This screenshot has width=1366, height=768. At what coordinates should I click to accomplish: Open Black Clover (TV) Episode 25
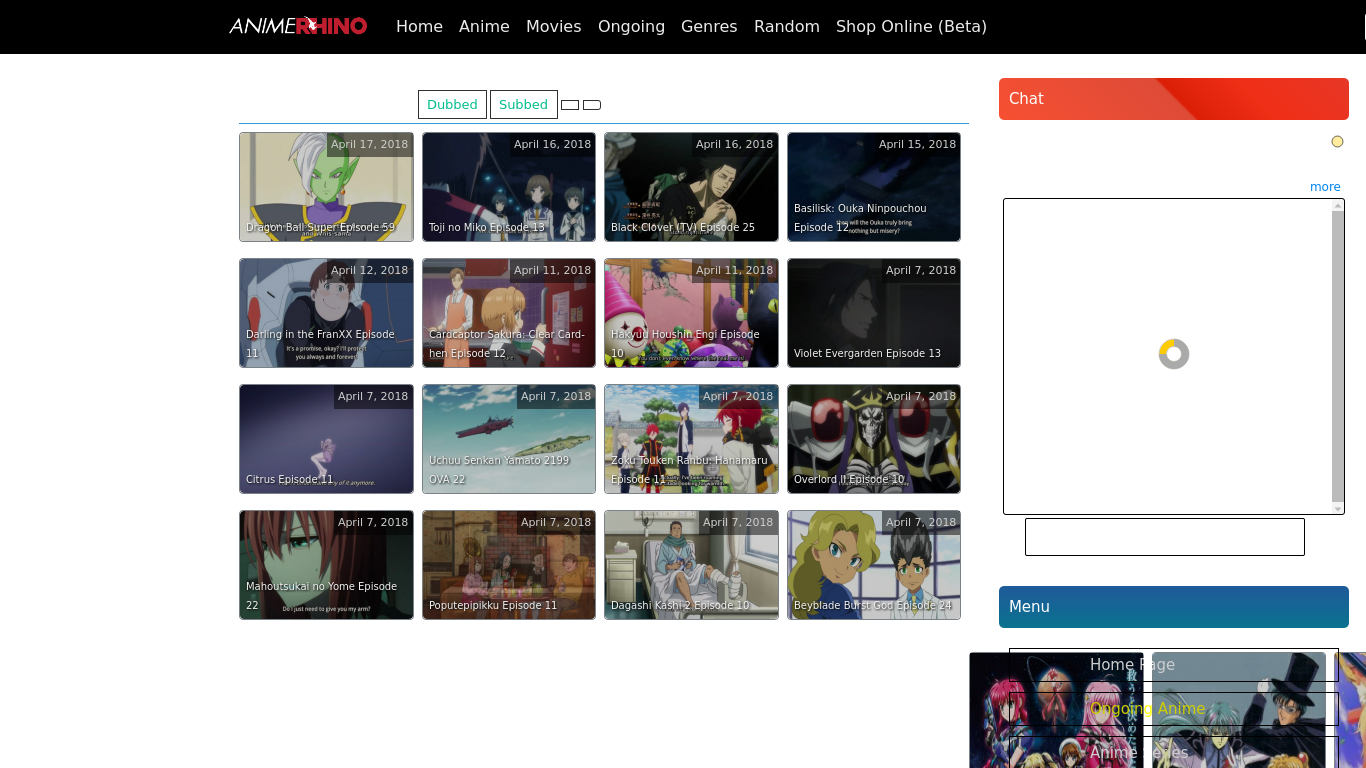(691, 187)
